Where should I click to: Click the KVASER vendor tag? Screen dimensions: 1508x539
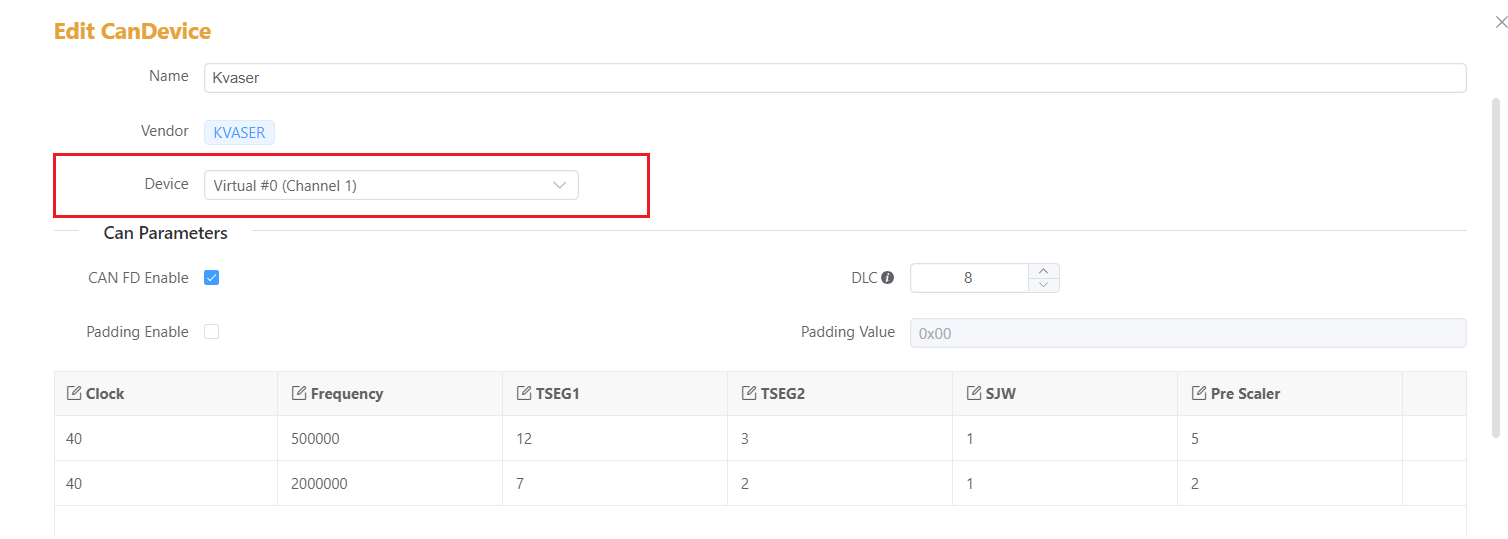[x=239, y=132]
